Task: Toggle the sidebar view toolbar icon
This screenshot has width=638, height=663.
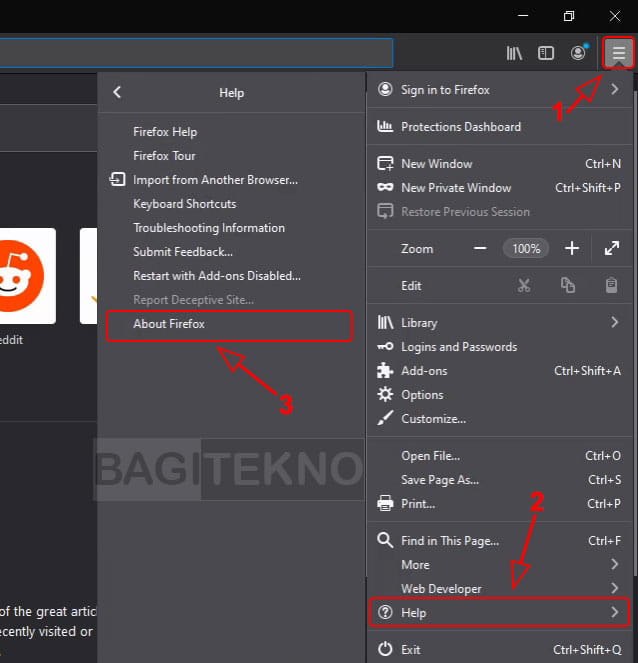Action: point(546,54)
